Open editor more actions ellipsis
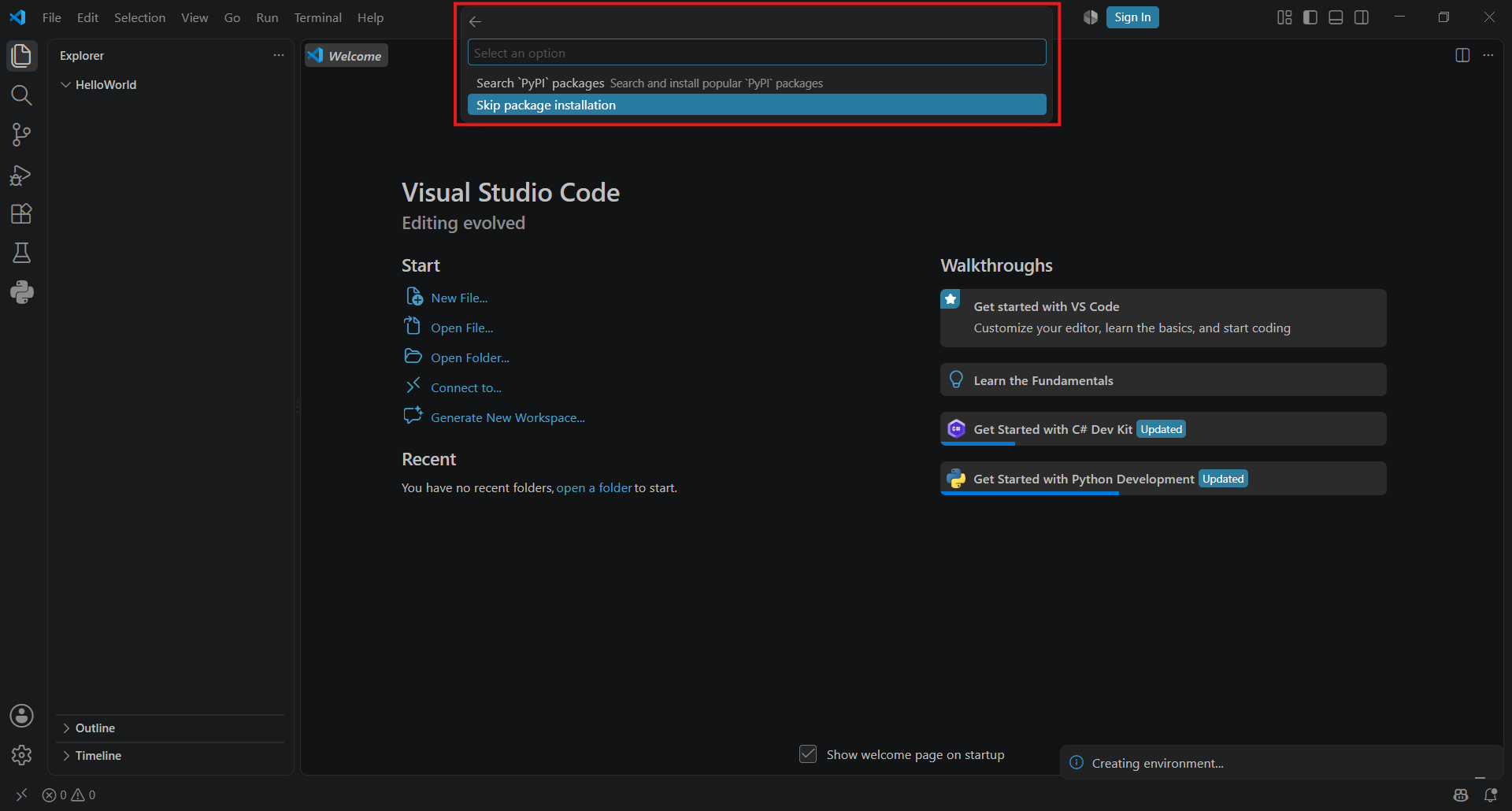 click(x=1488, y=55)
